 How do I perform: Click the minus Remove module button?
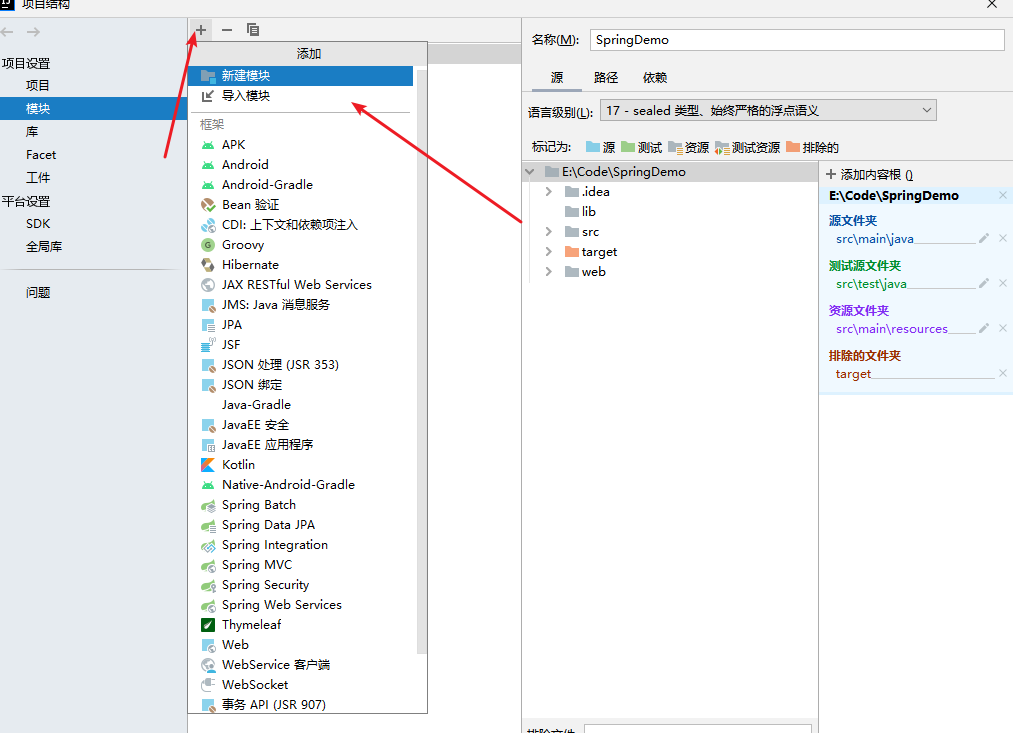coord(227,30)
